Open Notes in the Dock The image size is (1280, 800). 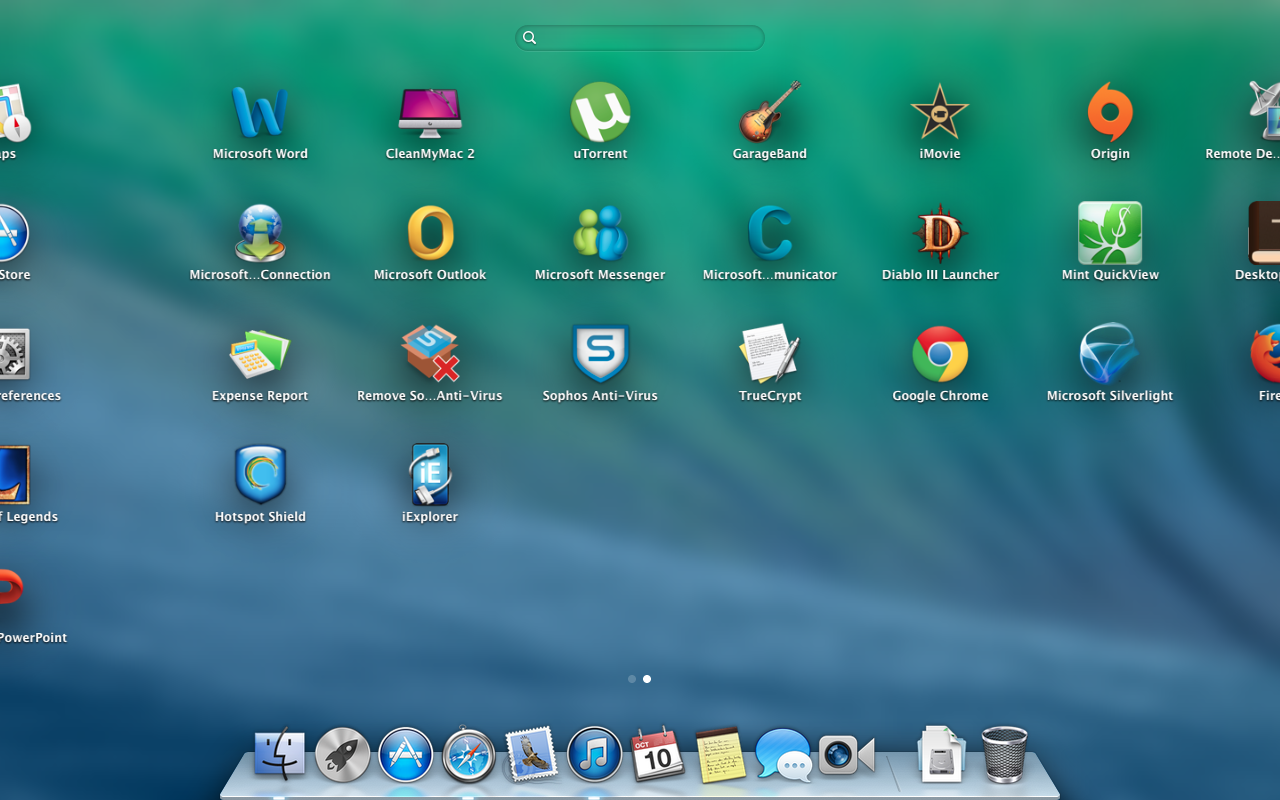coord(720,754)
